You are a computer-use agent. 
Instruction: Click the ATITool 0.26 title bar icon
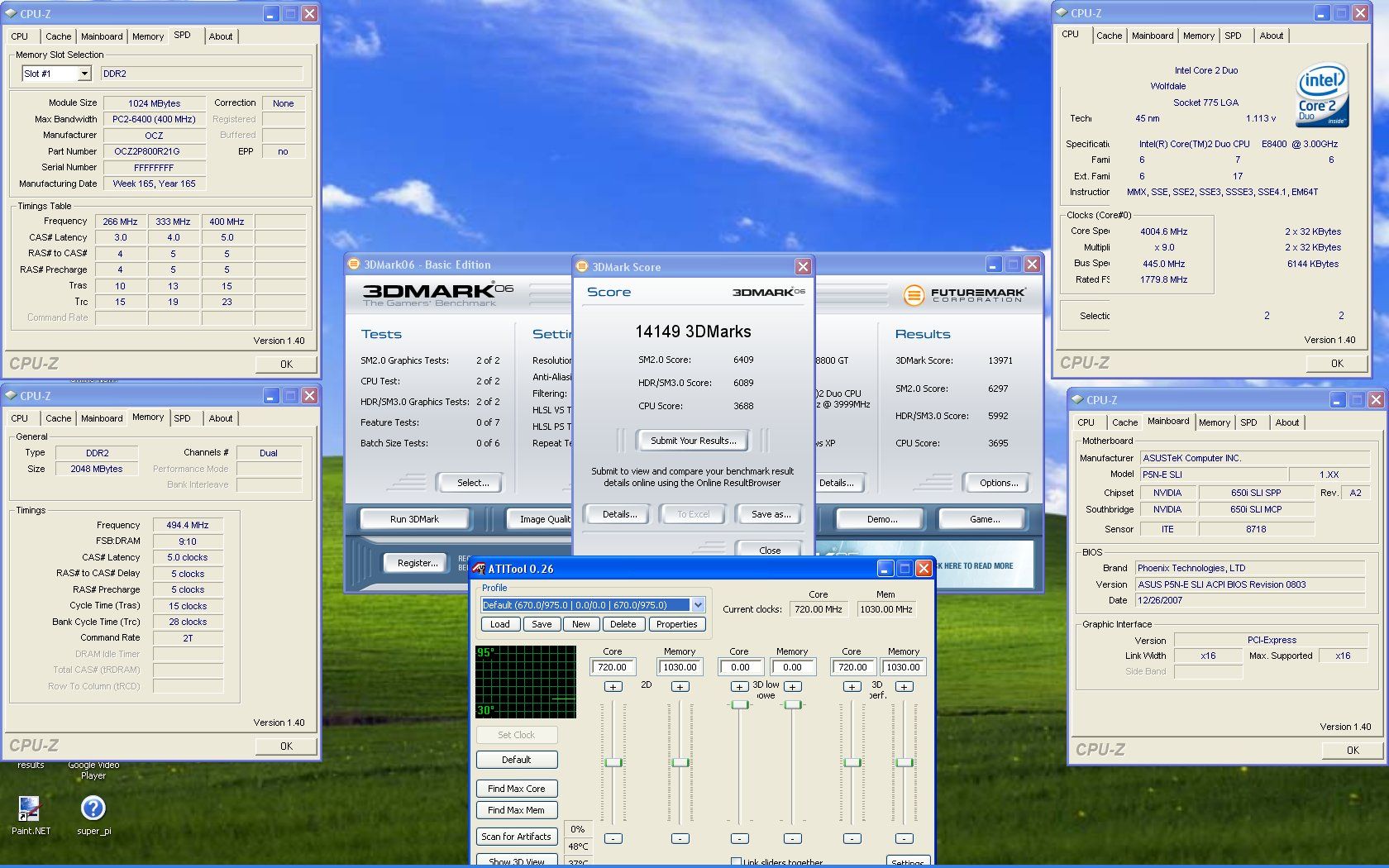click(479, 569)
